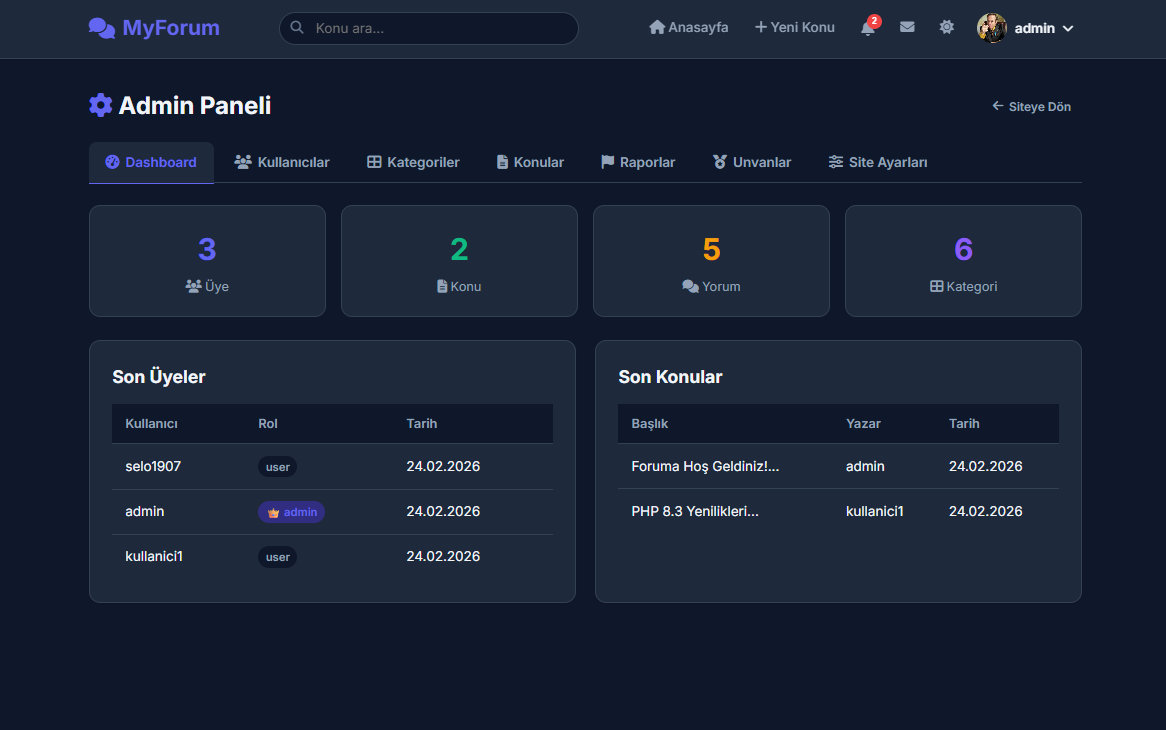Screen dimensions: 1166x730
Task: Click the Siteye Dön link
Action: tap(1031, 106)
